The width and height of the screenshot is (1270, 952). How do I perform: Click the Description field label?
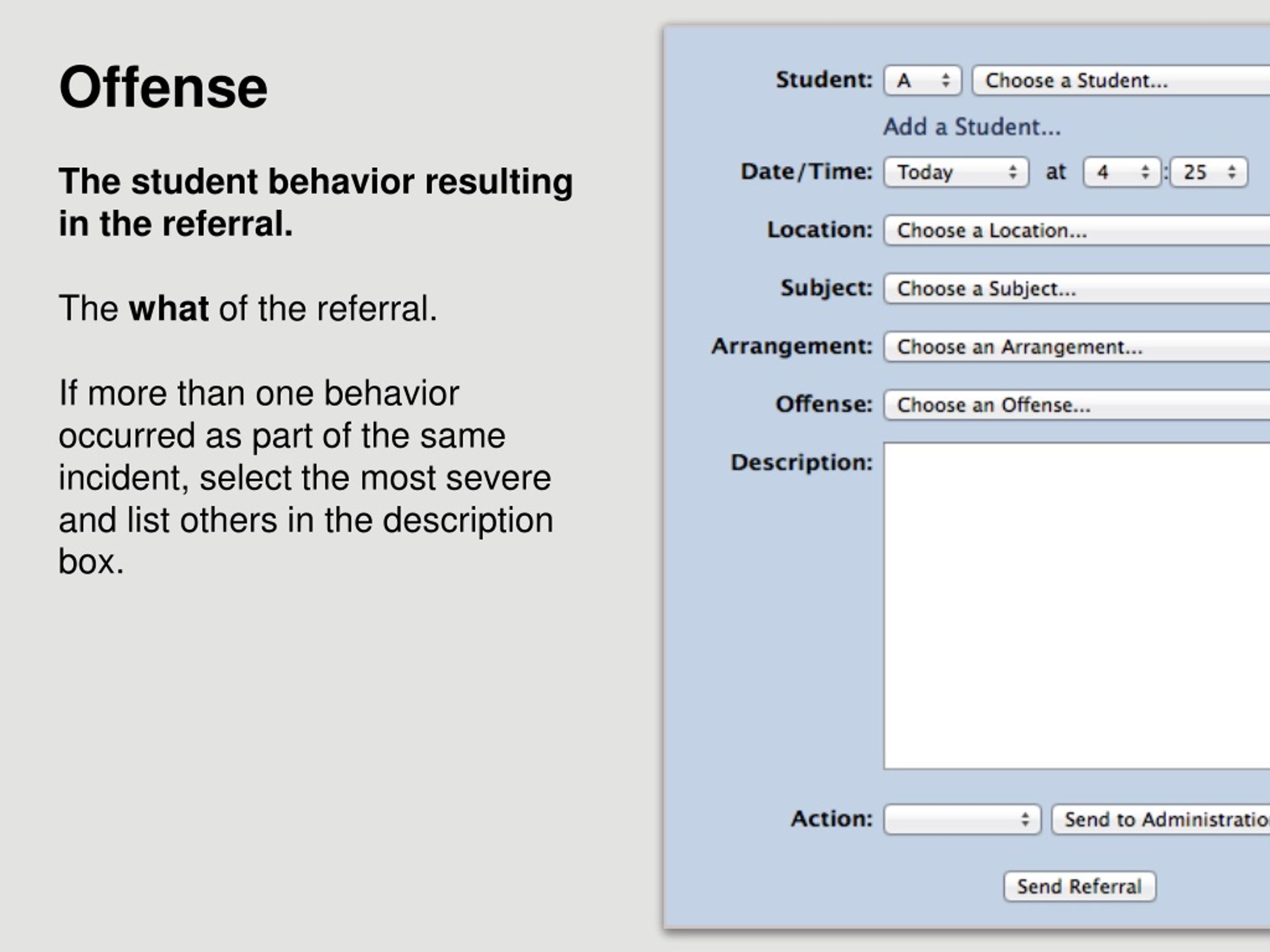pos(802,462)
